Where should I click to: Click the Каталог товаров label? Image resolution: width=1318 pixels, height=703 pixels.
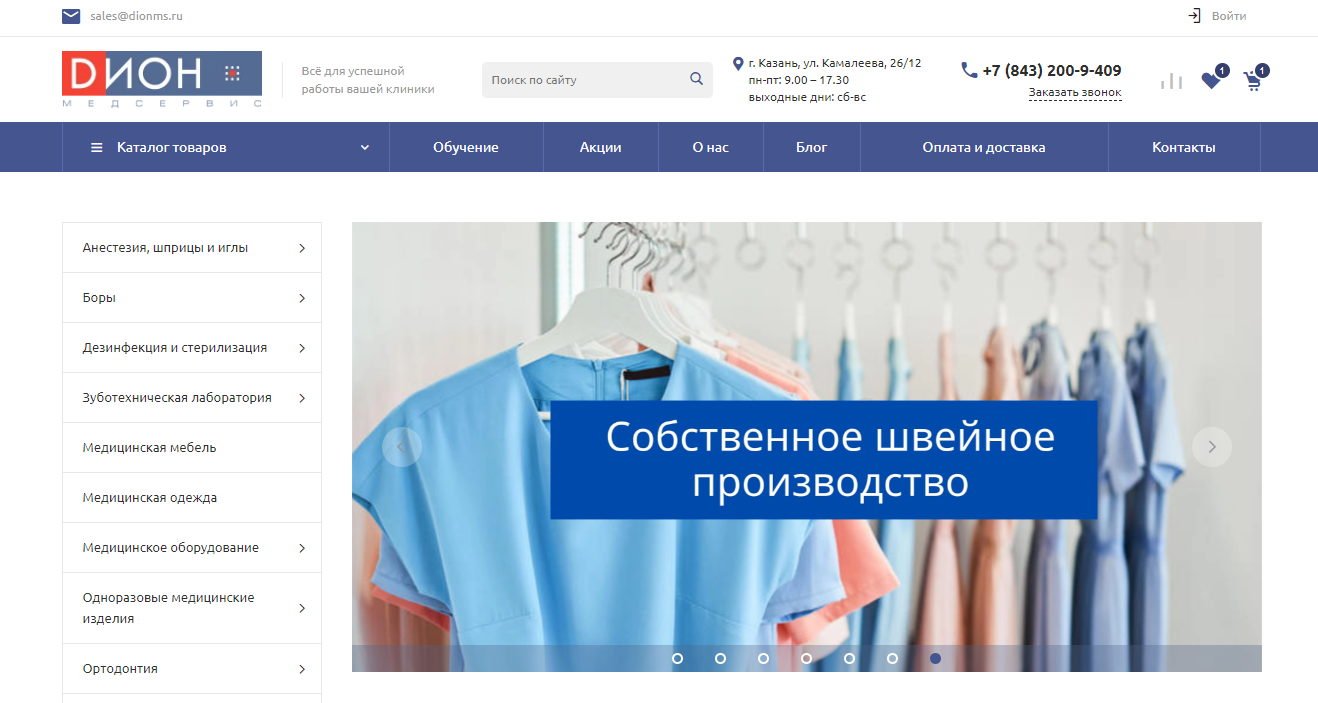172,147
